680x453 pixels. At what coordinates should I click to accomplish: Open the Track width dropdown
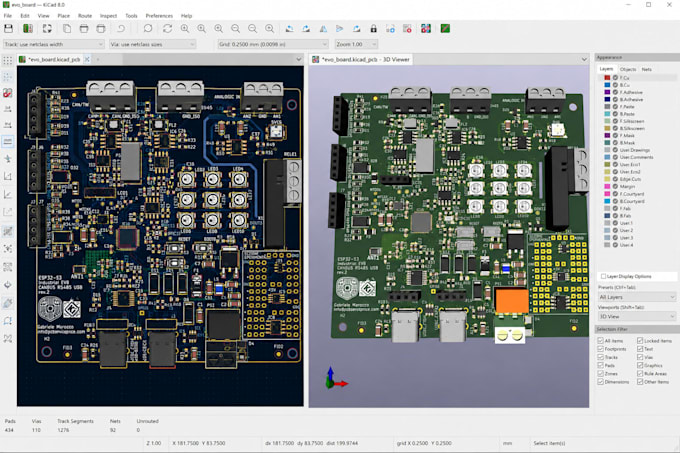point(54,44)
